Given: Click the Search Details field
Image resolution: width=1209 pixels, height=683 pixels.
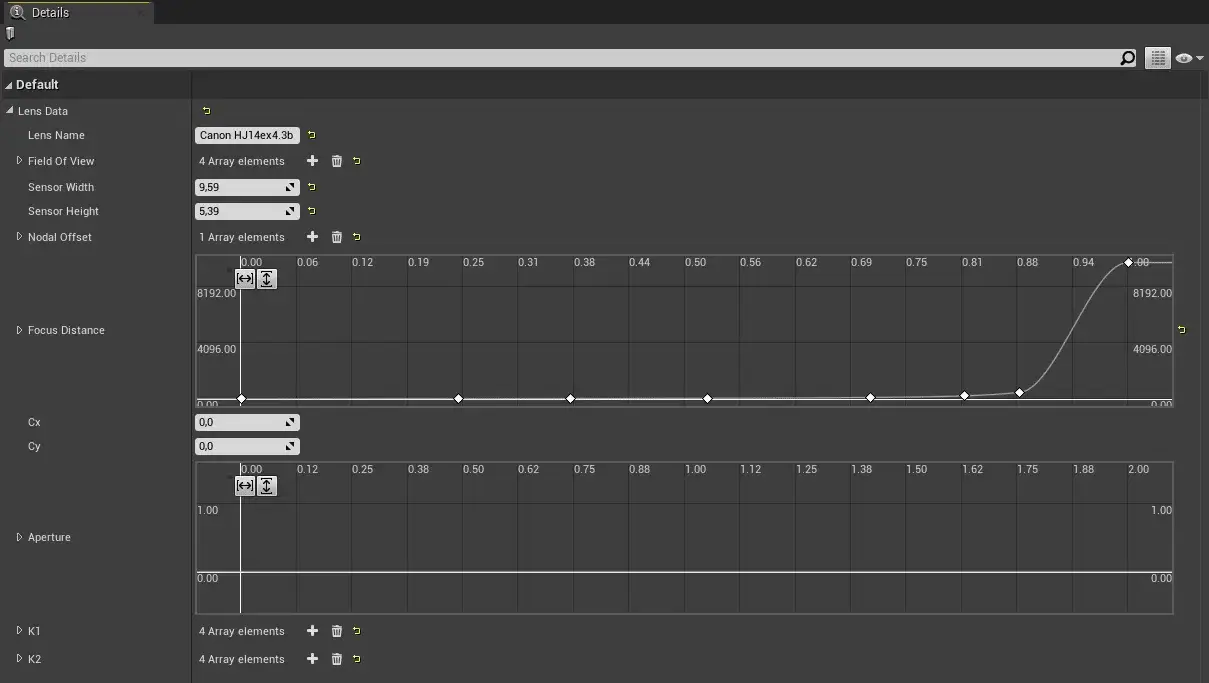Looking at the screenshot, I should pyautogui.click(x=560, y=58).
